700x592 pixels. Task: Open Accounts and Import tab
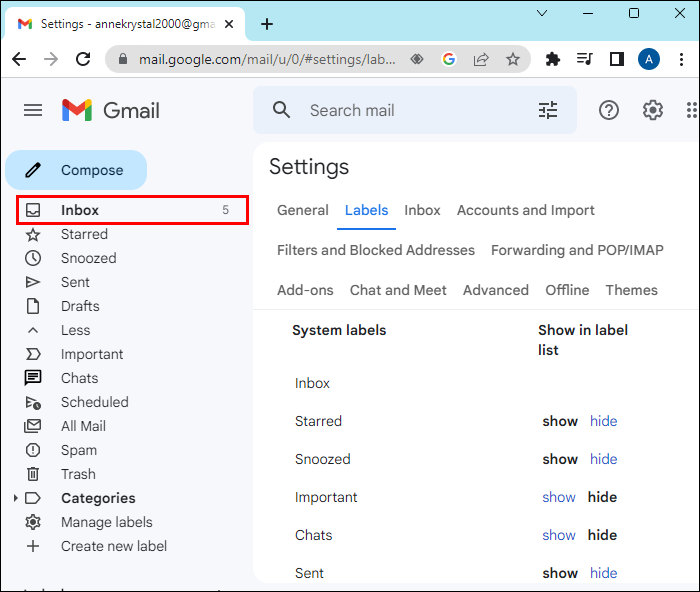(x=525, y=210)
